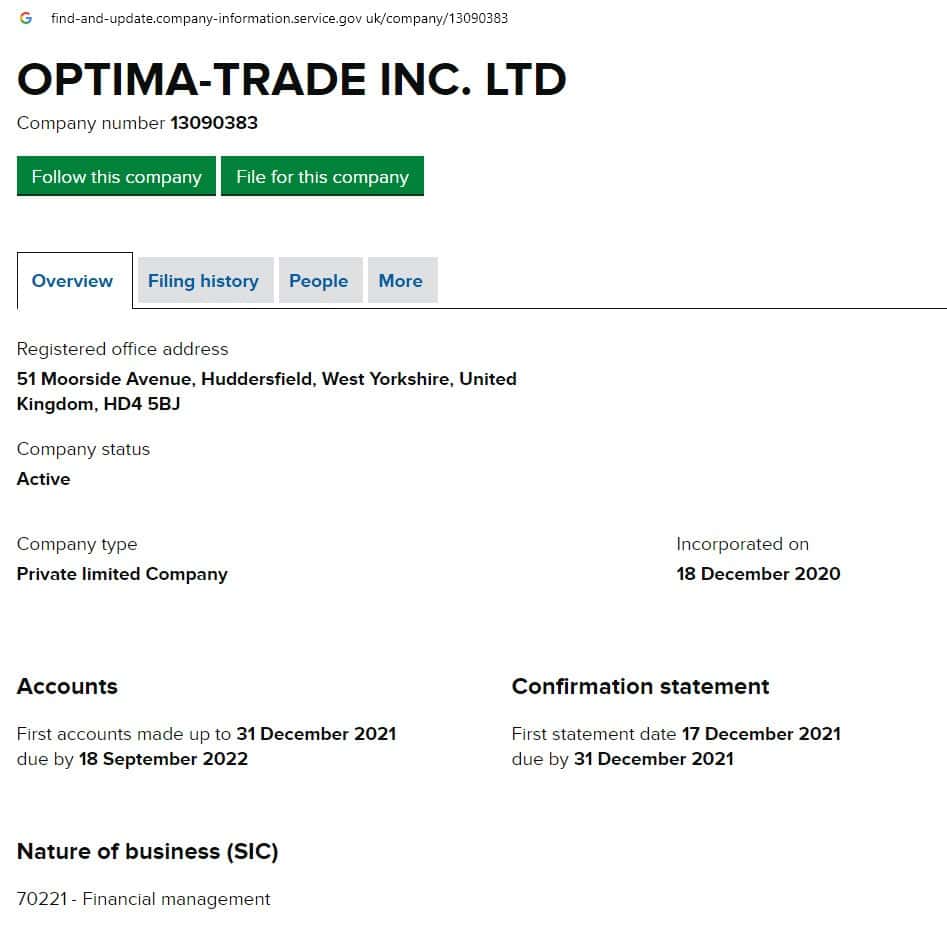The height and width of the screenshot is (951, 947).
Task: Click the Nature of business (SIC) heading
Action: tap(147, 851)
